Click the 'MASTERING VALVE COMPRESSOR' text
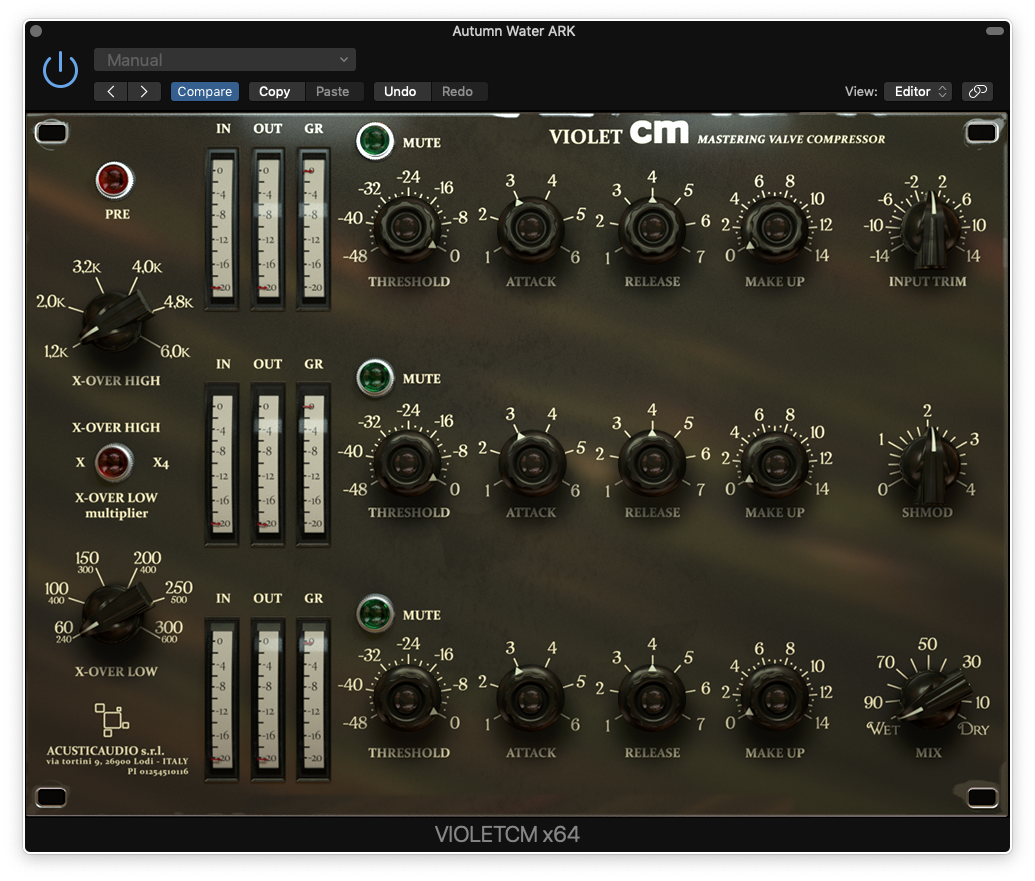The image size is (1035, 881). 791,139
